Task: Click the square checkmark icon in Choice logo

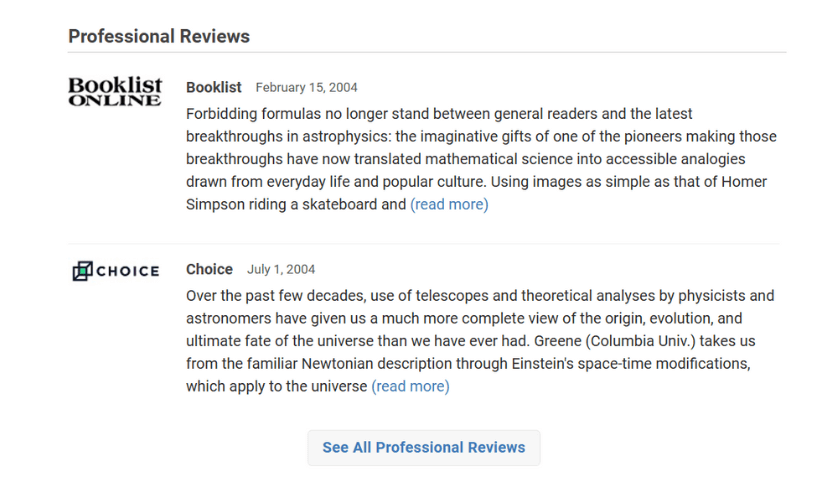Action: coord(82,271)
